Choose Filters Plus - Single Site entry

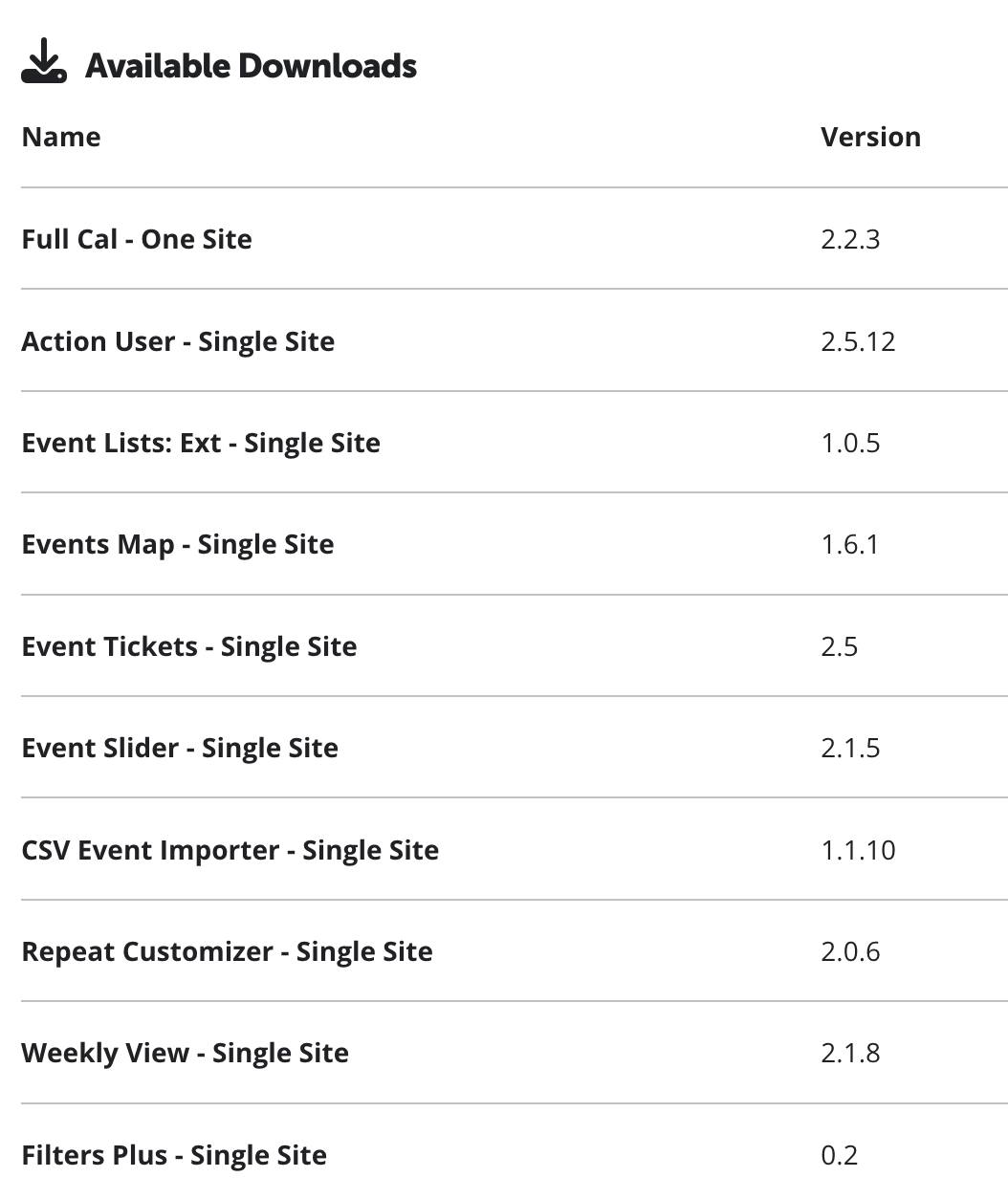[174, 1155]
